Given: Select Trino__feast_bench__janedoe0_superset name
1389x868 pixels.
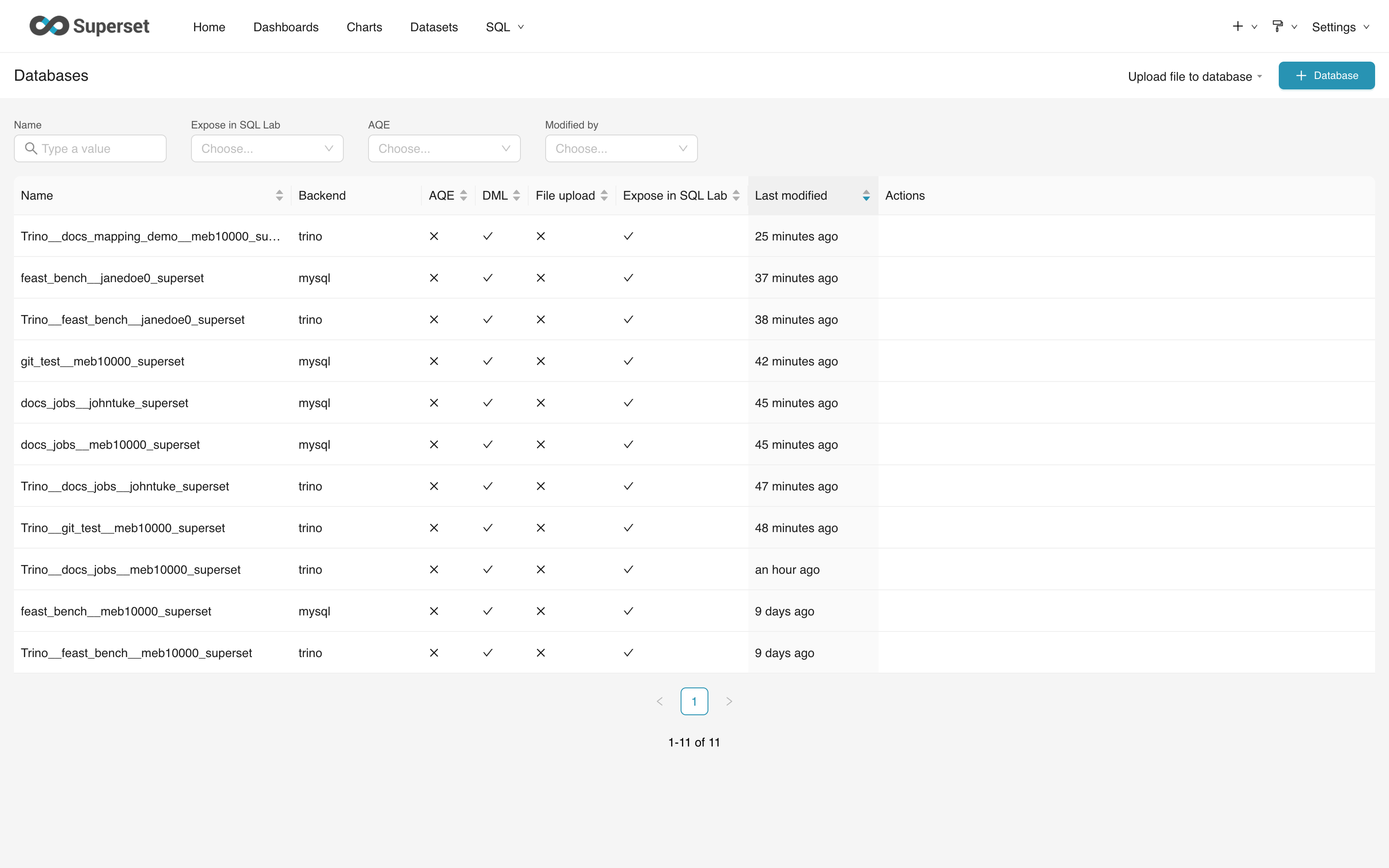Looking at the screenshot, I should tap(132, 320).
